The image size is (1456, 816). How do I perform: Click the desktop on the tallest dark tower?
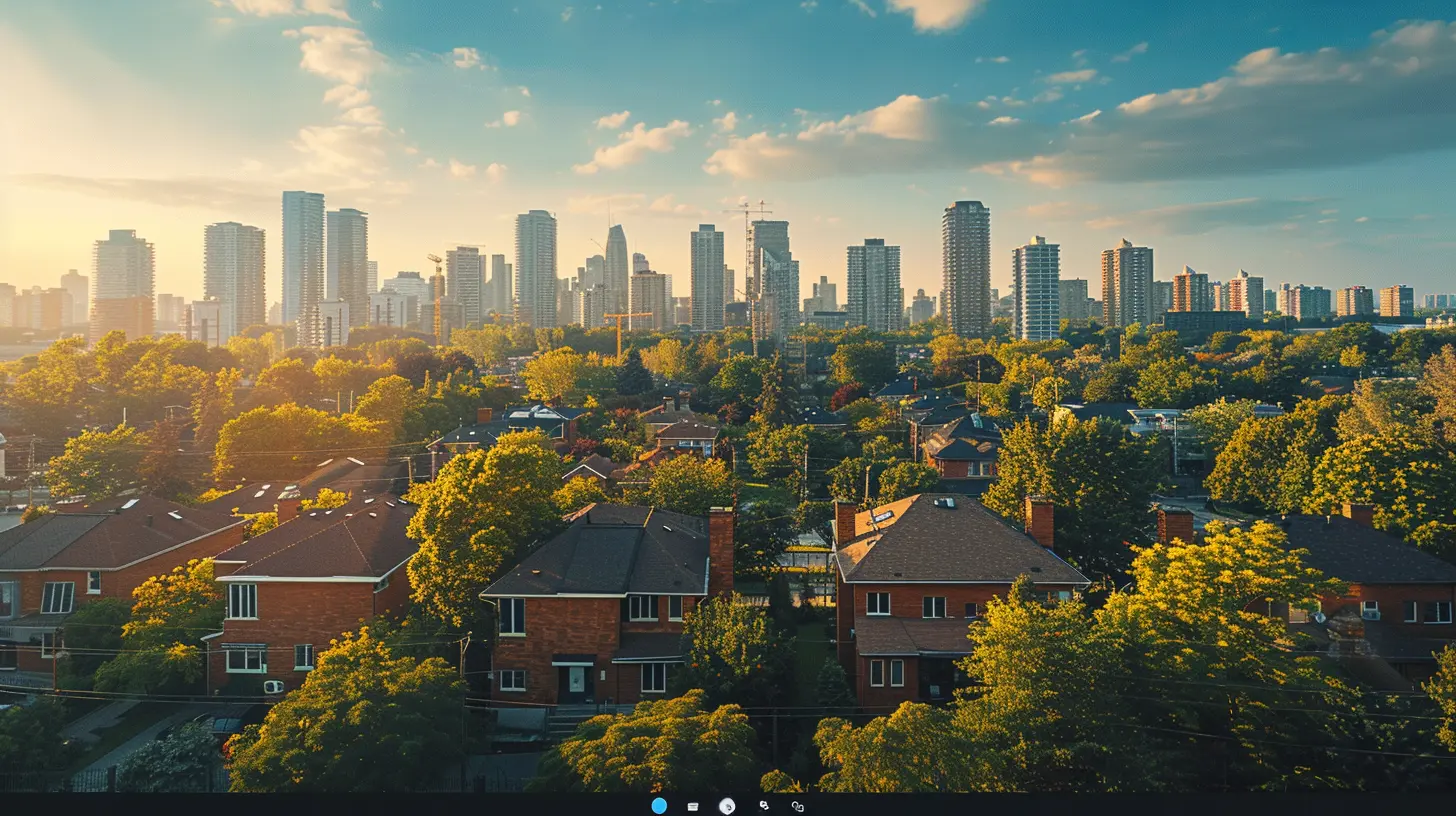965,268
